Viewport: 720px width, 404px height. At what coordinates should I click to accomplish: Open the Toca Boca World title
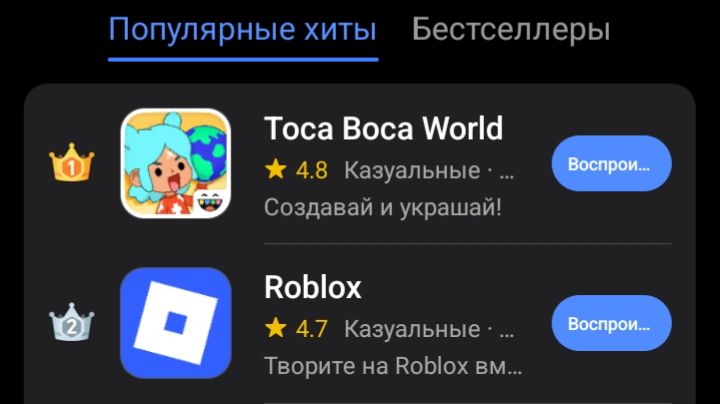point(383,128)
